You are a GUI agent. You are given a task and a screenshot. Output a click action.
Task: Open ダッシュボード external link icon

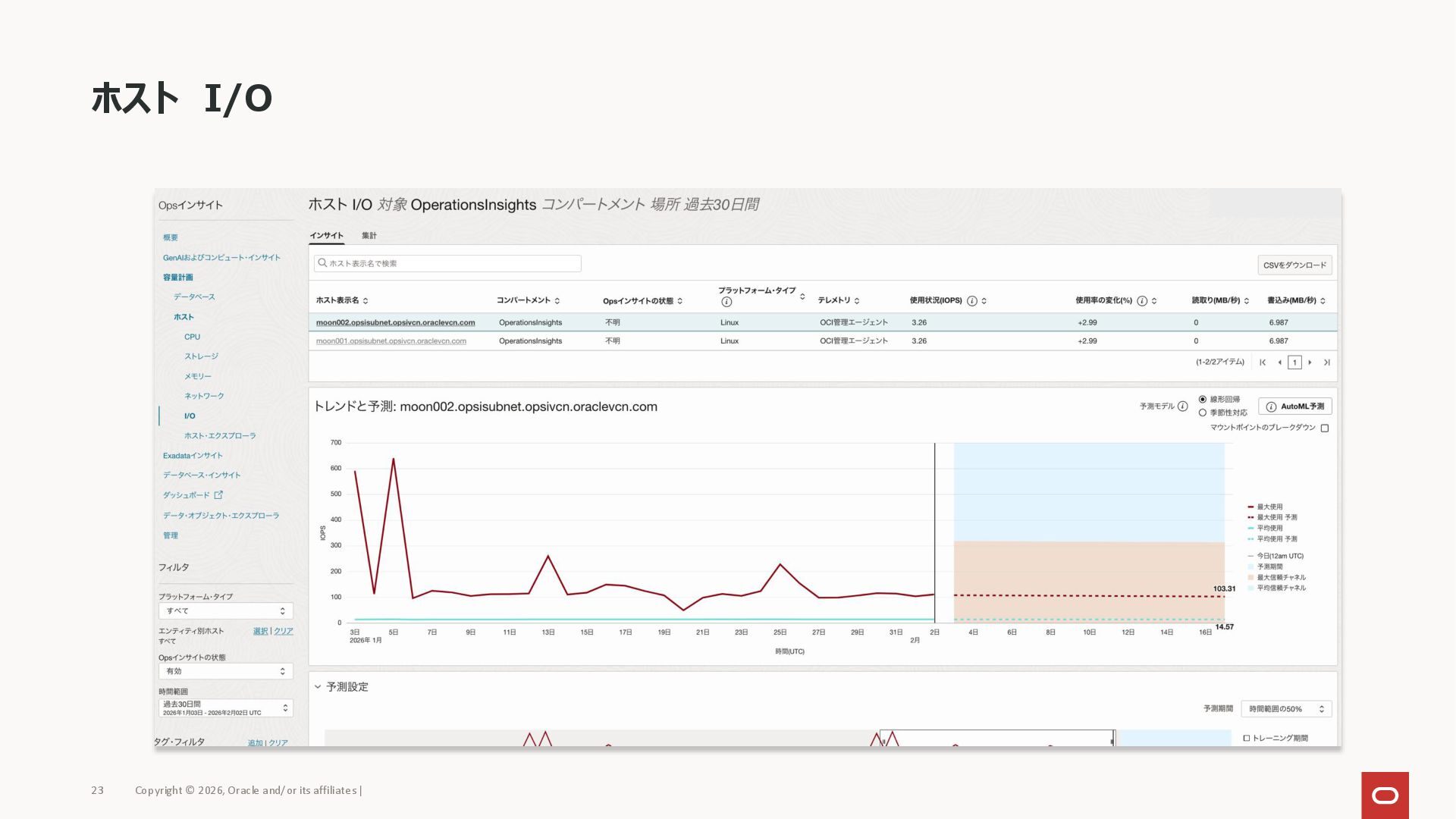[x=218, y=495]
